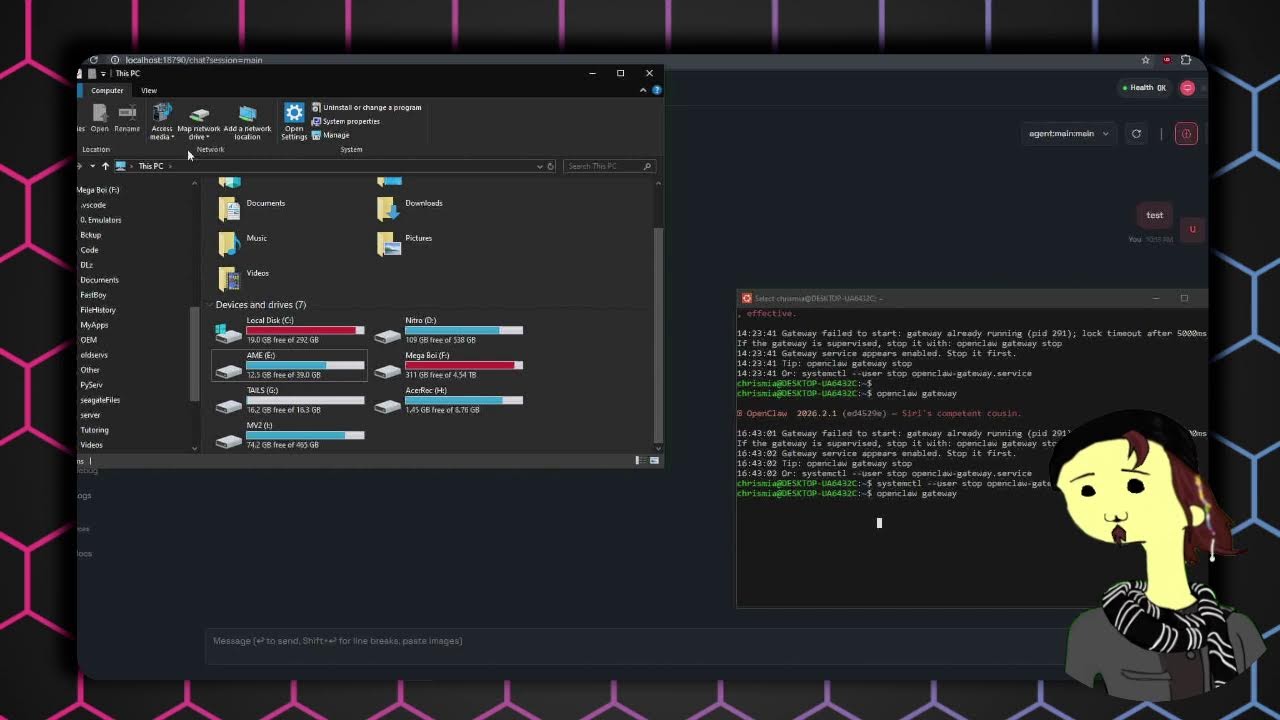Select DLz folder in navigation pane
The height and width of the screenshot is (720, 1280).
(86, 265)
